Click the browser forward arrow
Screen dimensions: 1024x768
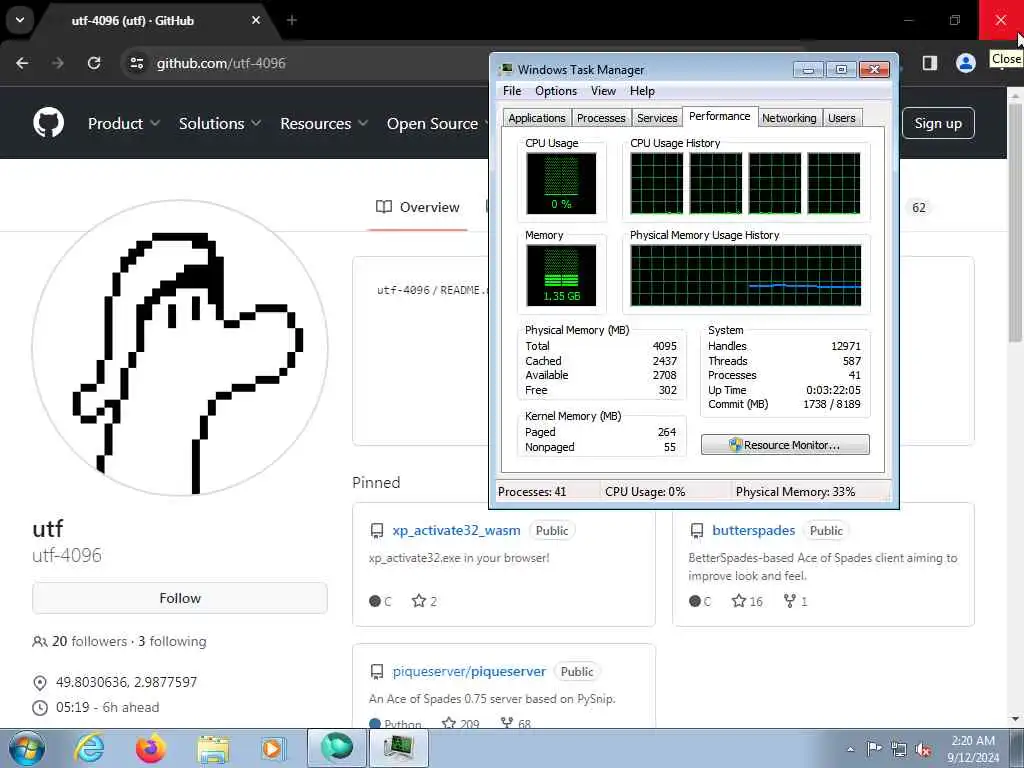[x=58, y=63]
